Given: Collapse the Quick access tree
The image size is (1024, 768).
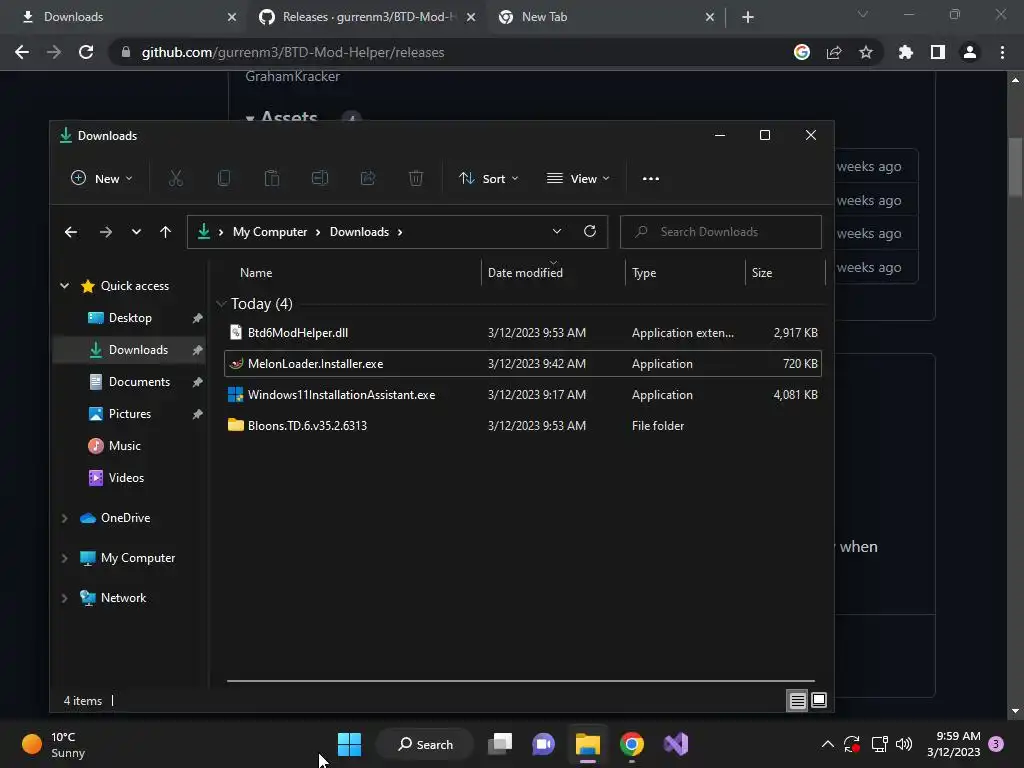Looking at the screenshot, I should [65, 285].
